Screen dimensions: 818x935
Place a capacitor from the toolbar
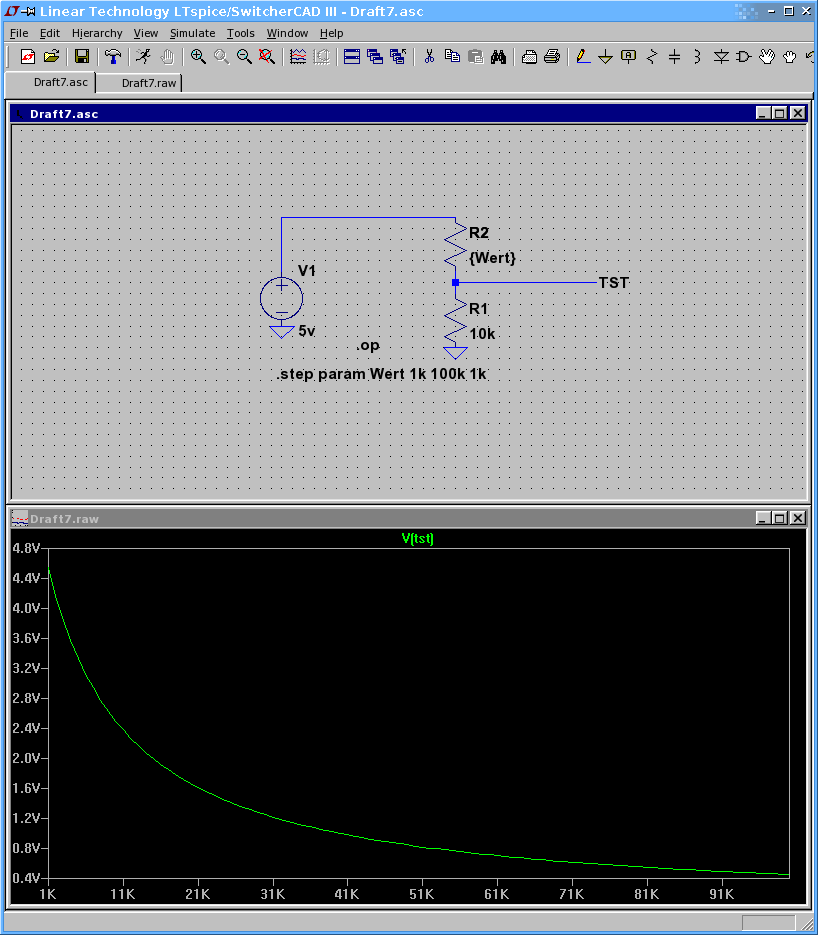coord(674,57)
